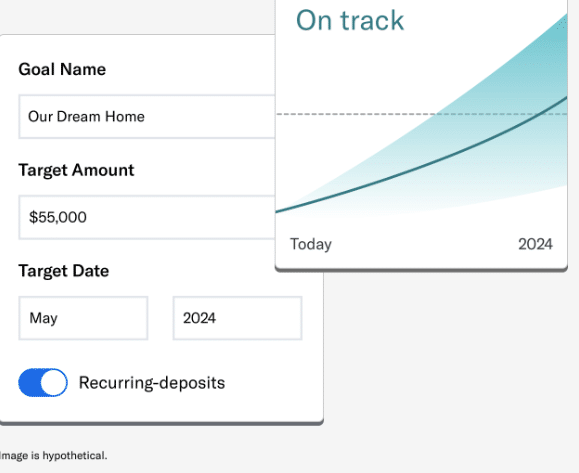Click the On track heading
Viewport: 579px width, 473px height.
350,20
